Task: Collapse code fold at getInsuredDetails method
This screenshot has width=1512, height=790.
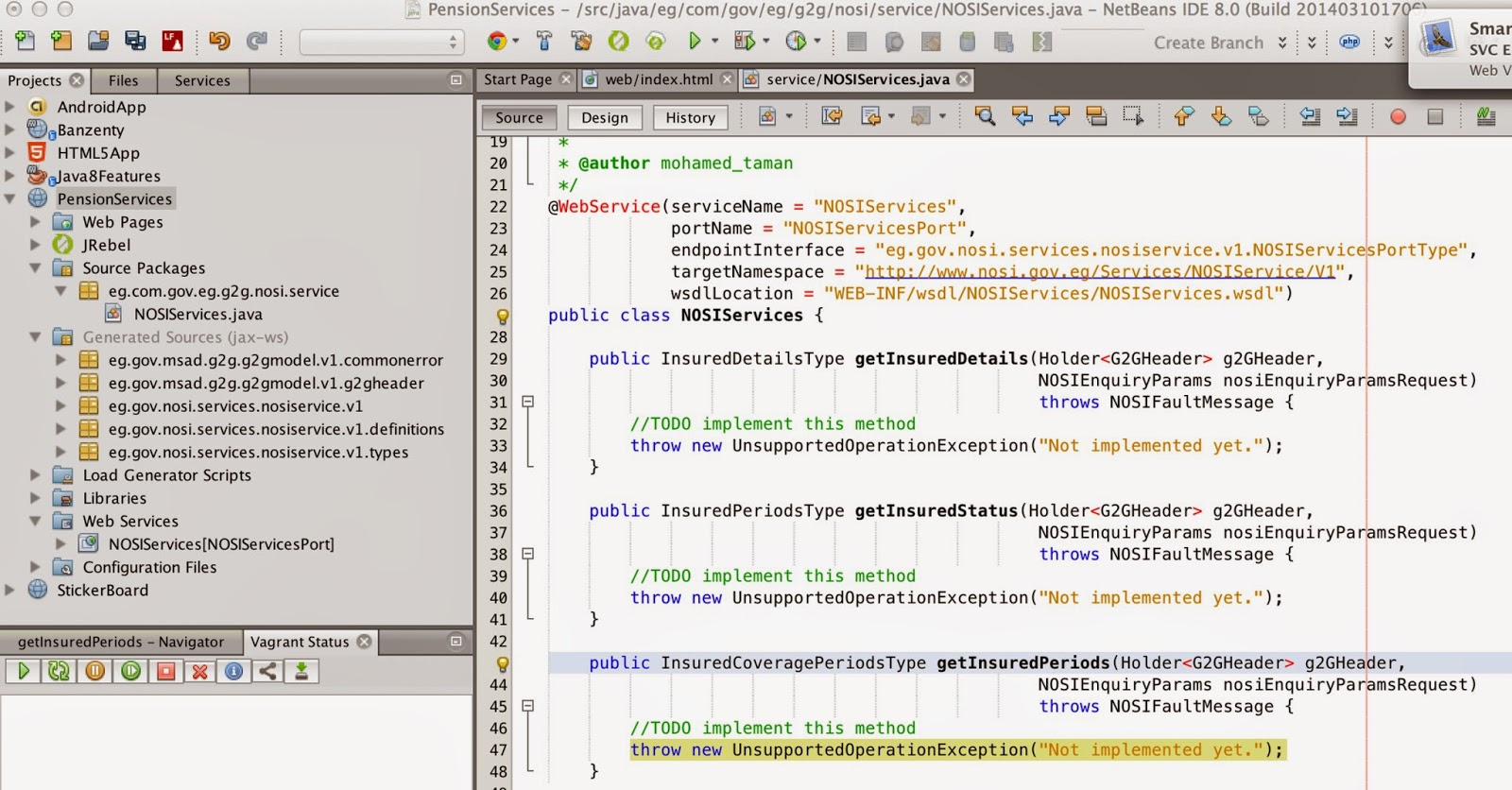Action: click(528, 402)
